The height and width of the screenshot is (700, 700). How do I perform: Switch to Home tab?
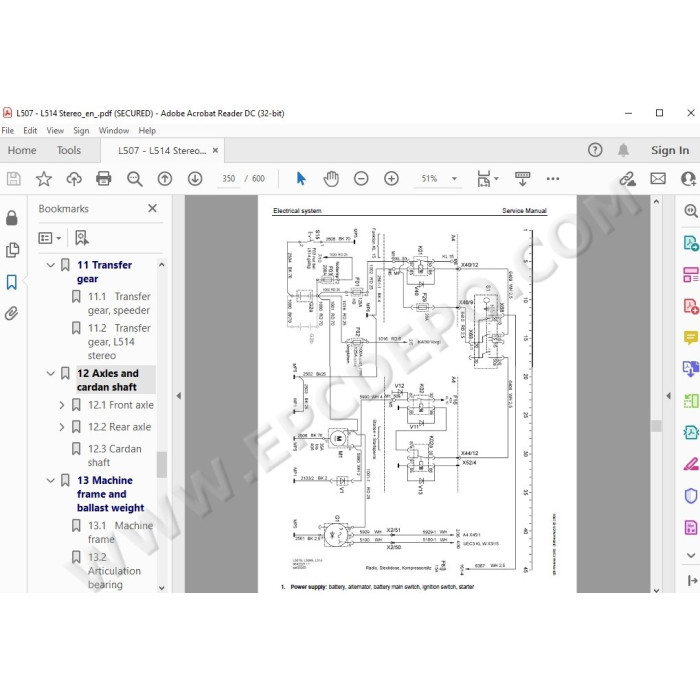pyautogui.click(x=22, y=150)
